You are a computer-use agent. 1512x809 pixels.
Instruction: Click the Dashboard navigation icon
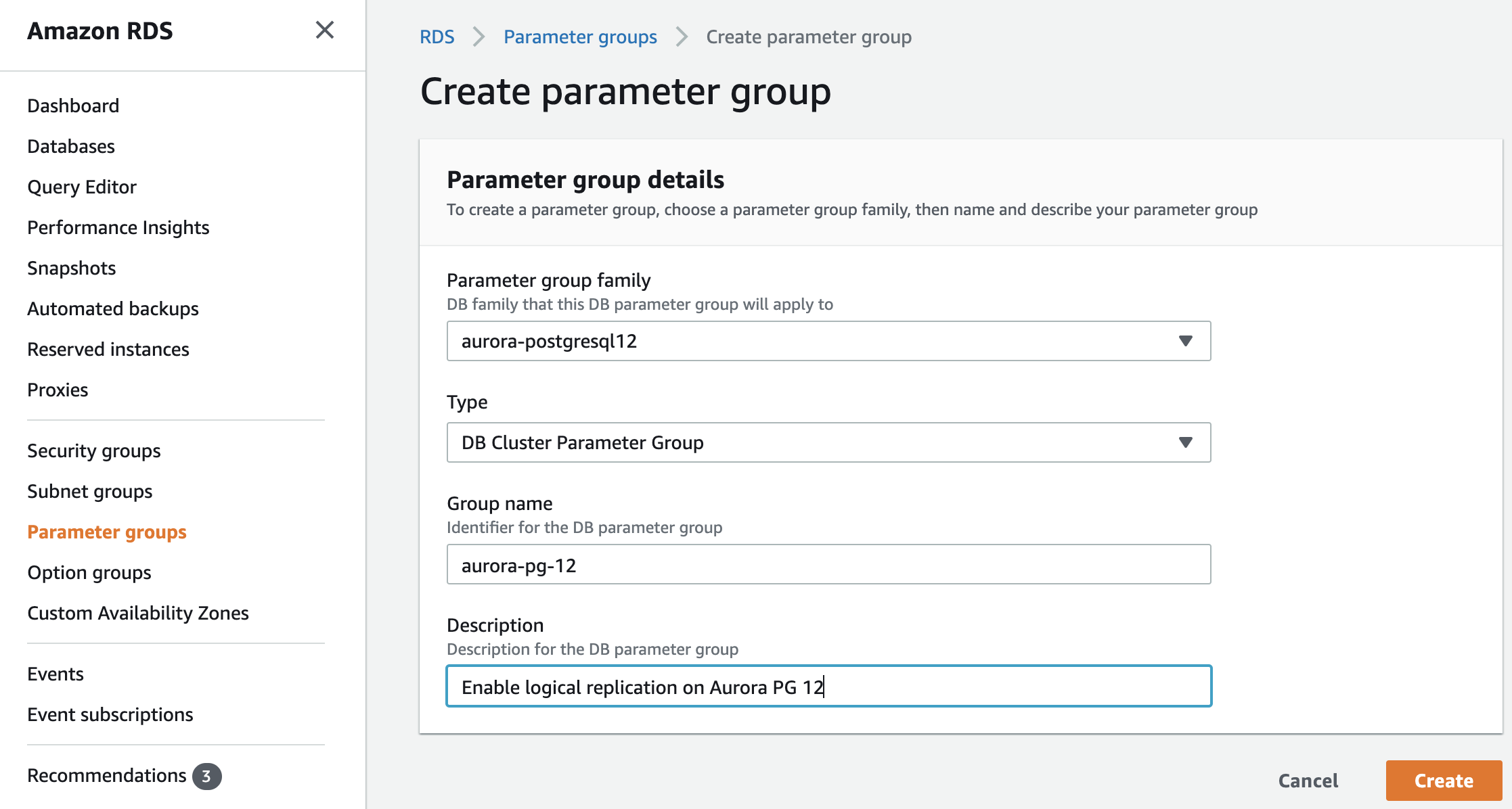(x=73, y=105)
